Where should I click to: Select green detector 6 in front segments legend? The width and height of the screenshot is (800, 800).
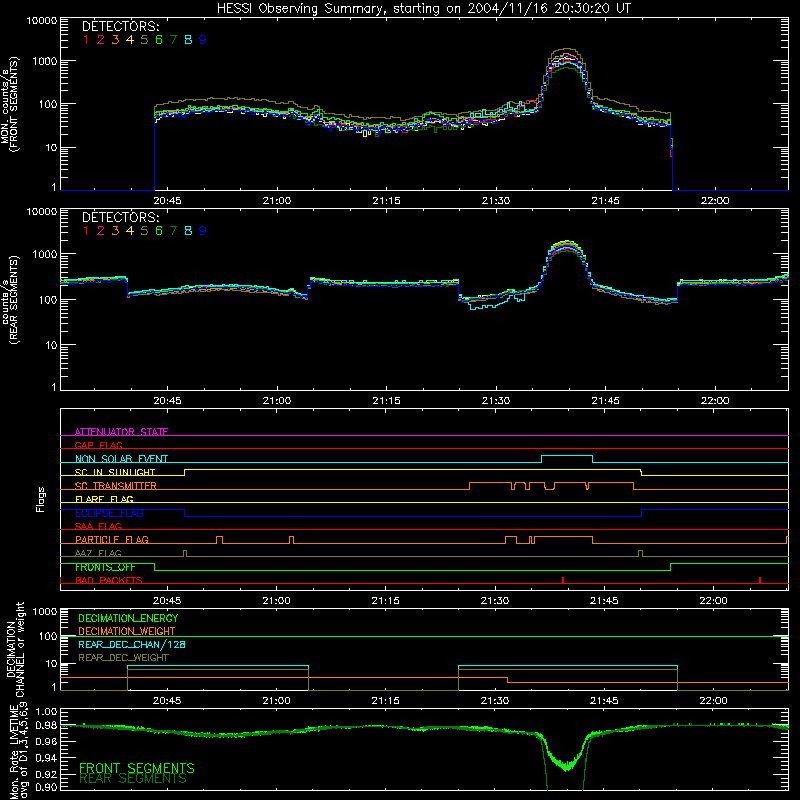pos(159,40)
